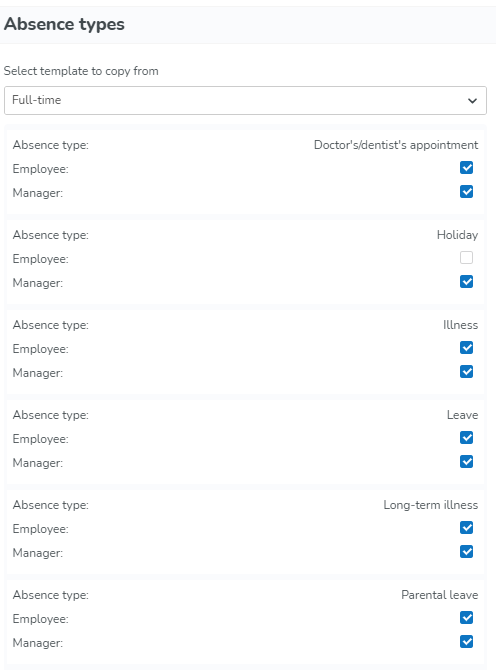The image size is (496, 670).
Task: Uncheck Employee for Doctor's/dentist's appointment
Action: pyautogui.click(x=467, y=168)
